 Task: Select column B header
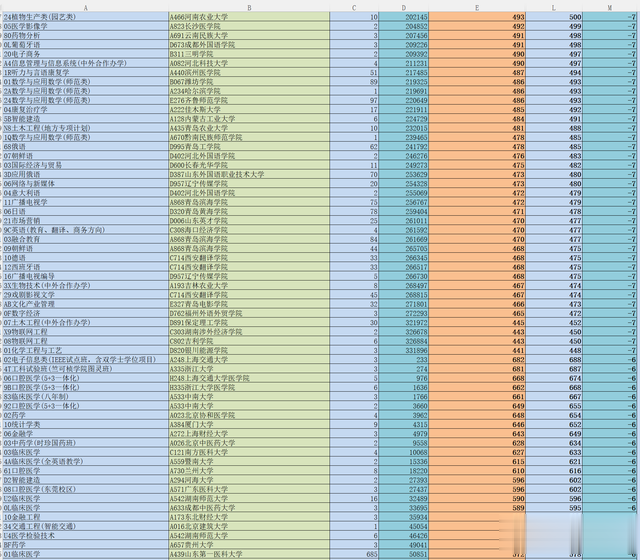coord(249,8)
